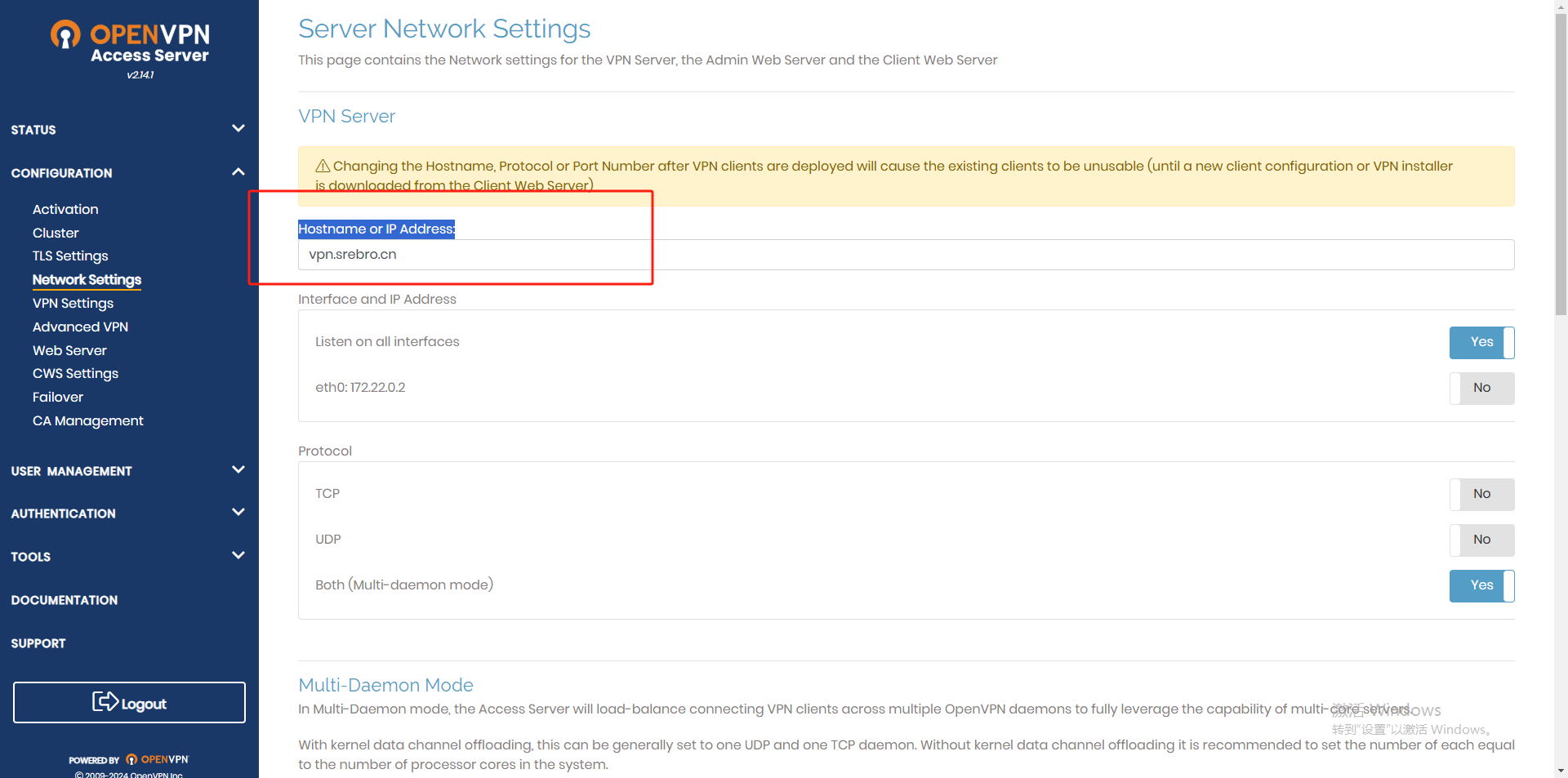Click the warning triangle icon in alert
1568x778 pixels.
[x=323, y=167]
